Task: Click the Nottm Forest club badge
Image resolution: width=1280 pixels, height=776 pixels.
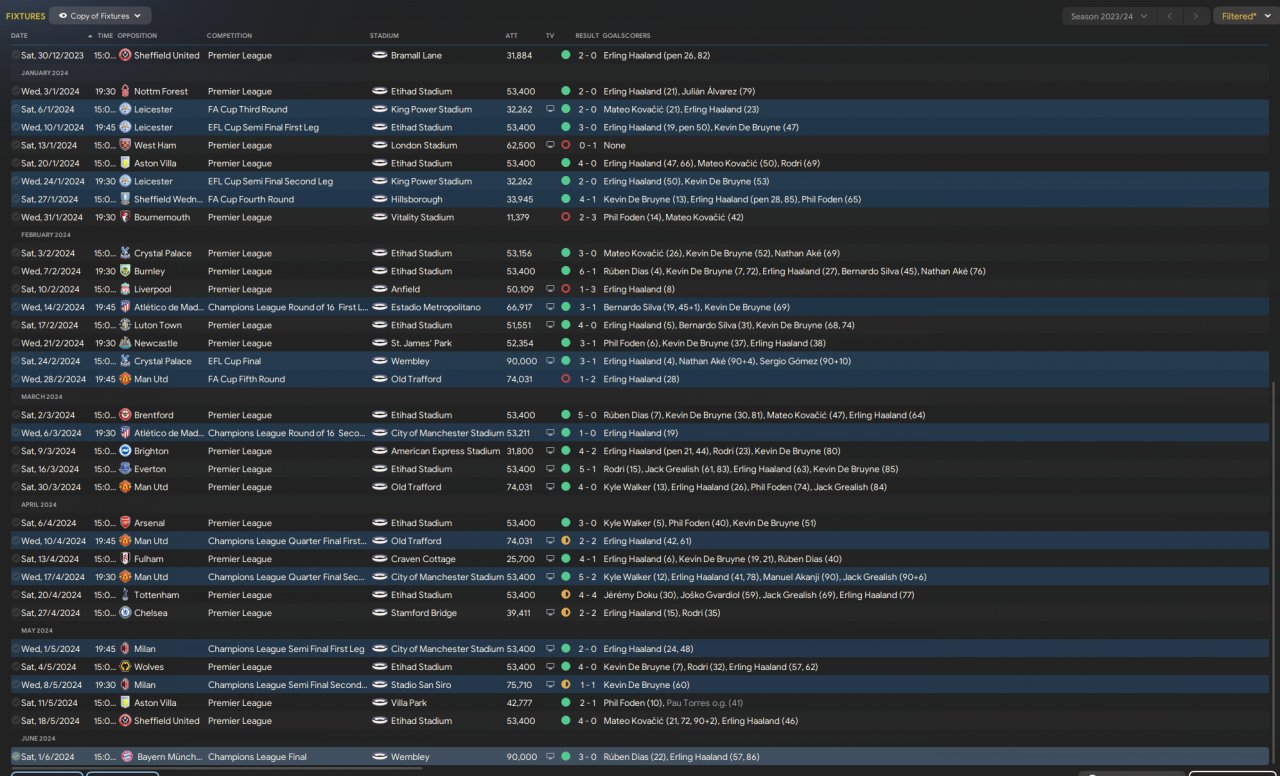Action: coord(125,91)
